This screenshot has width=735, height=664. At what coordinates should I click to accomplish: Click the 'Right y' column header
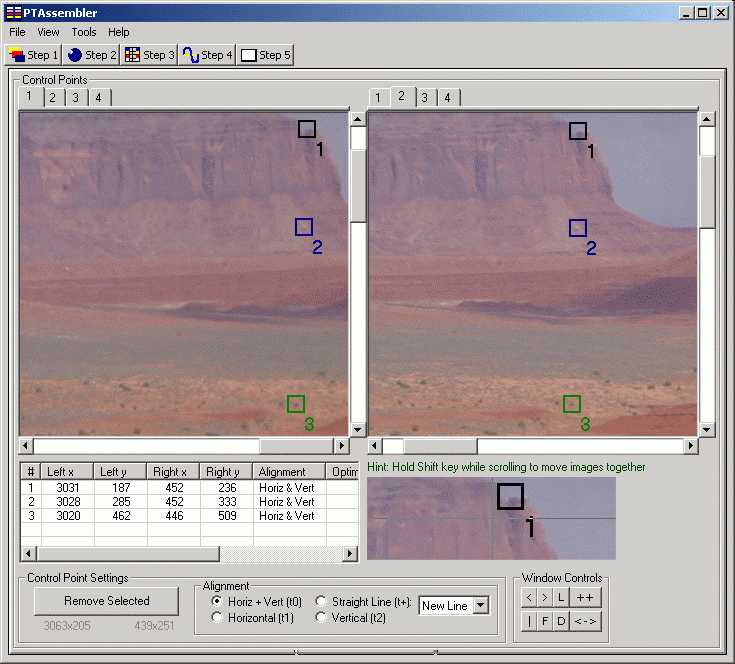click(x=226, y=471)
